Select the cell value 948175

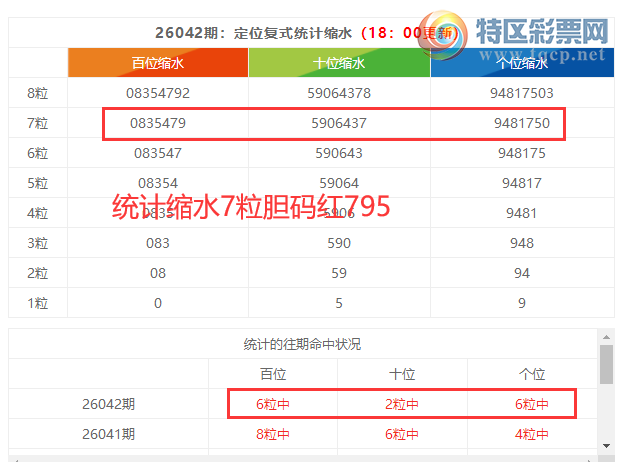tap(522, 153)
